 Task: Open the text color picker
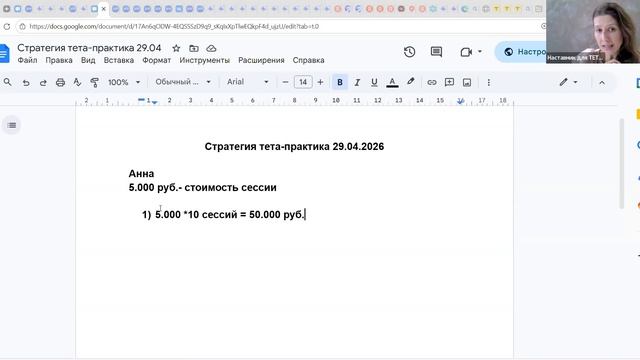[x=392, y=82]
